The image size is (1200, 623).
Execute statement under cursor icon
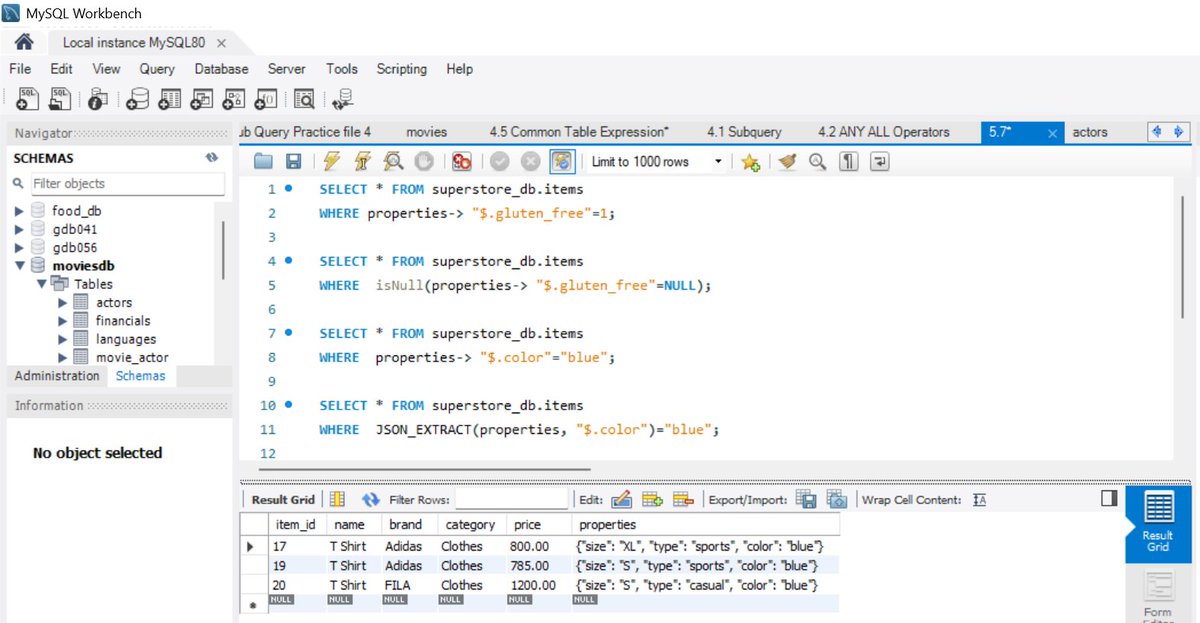(363, 161)
